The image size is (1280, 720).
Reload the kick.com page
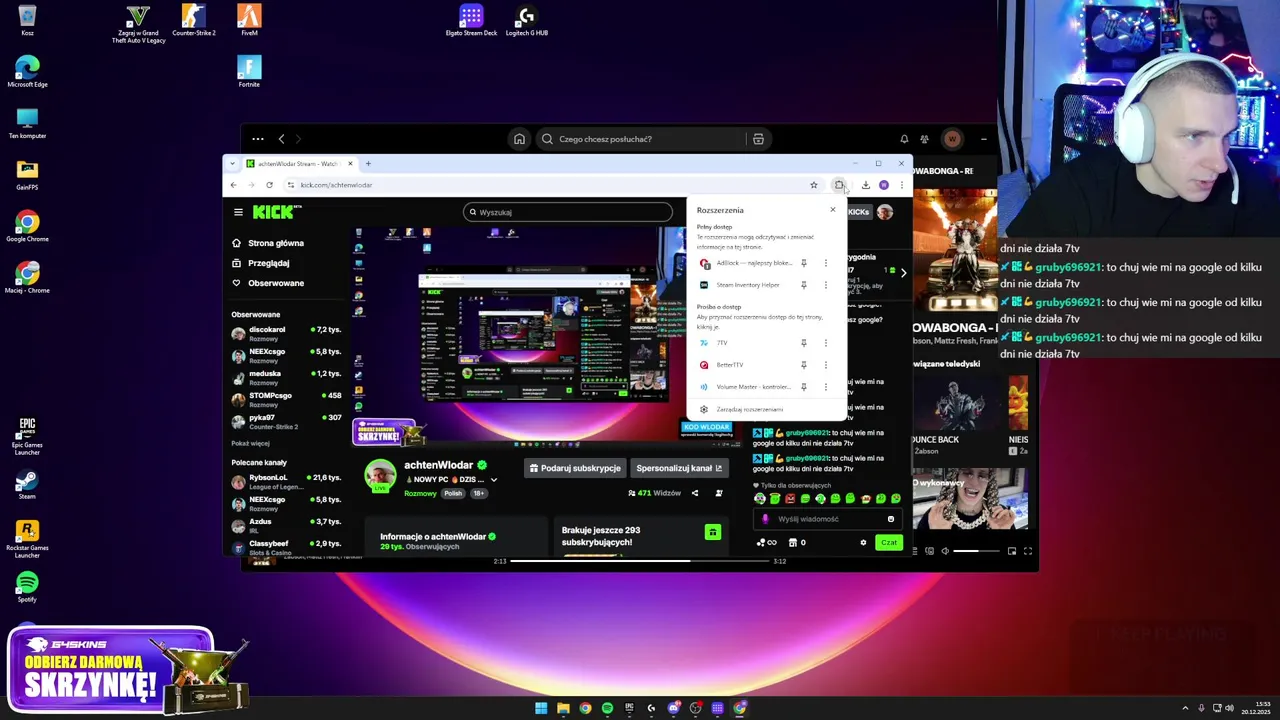269,185
